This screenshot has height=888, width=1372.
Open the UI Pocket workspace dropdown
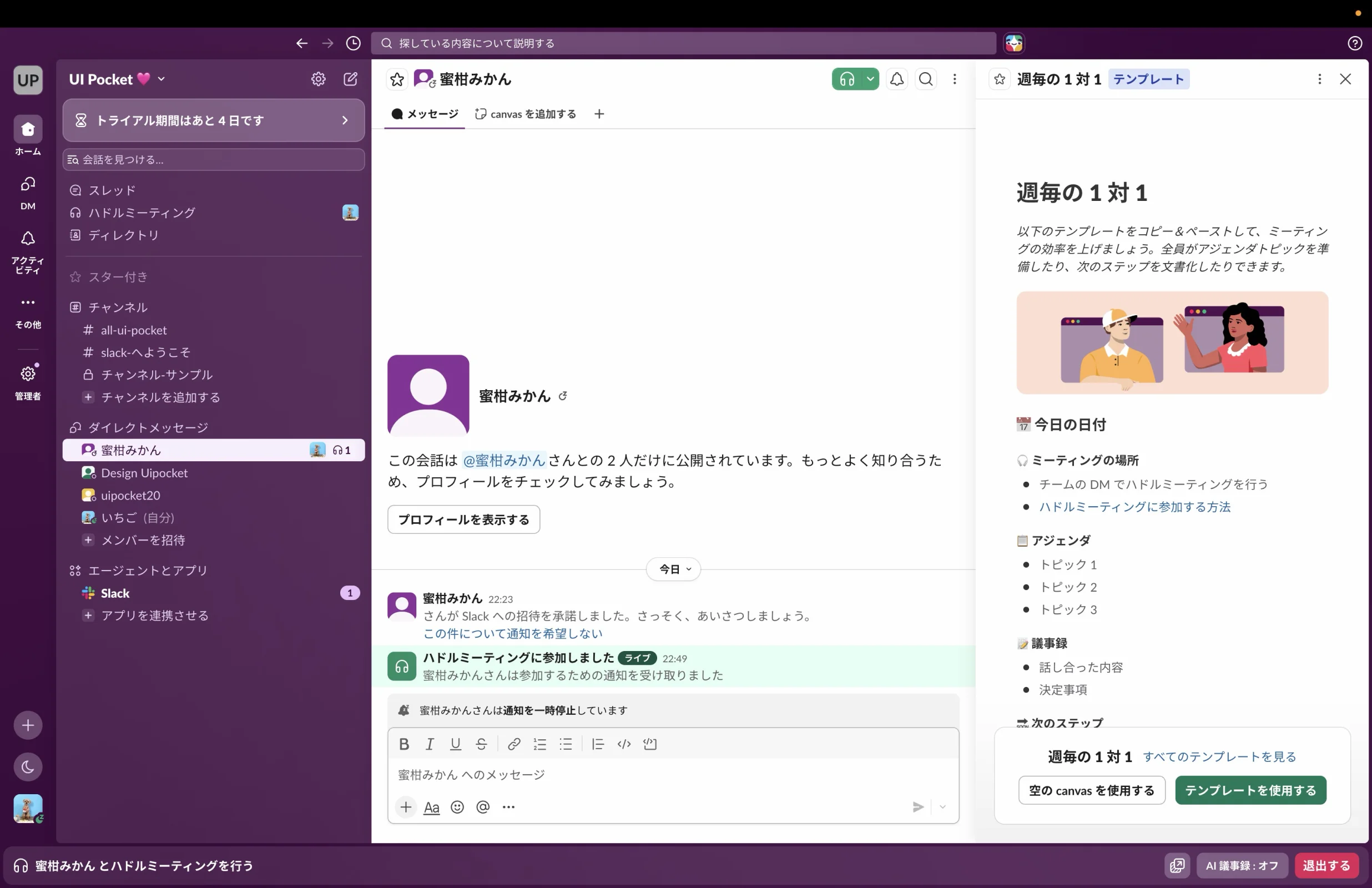tap(117, 79)
